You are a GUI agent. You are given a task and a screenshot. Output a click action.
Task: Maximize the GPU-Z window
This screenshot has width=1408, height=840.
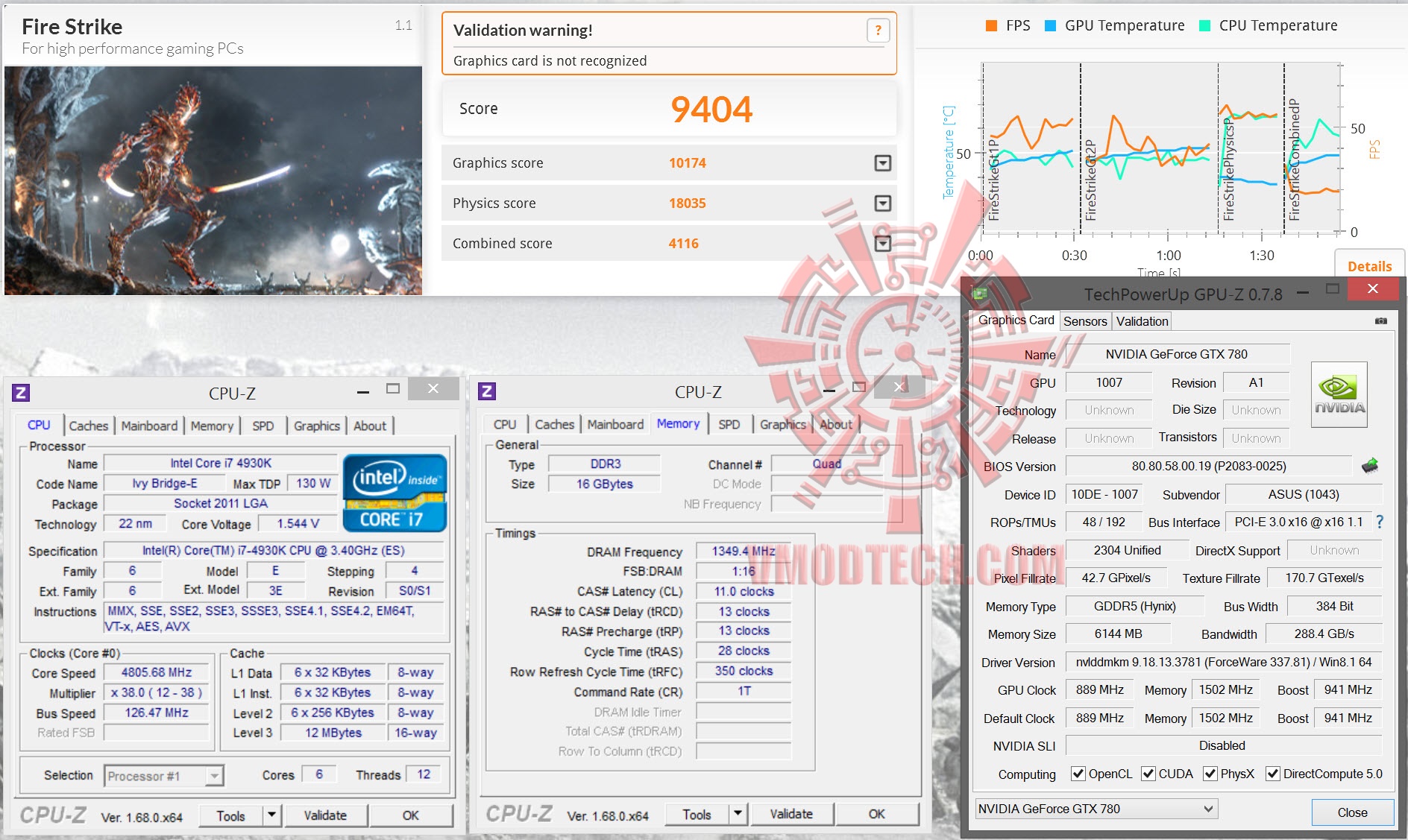tap(1333, 289)
